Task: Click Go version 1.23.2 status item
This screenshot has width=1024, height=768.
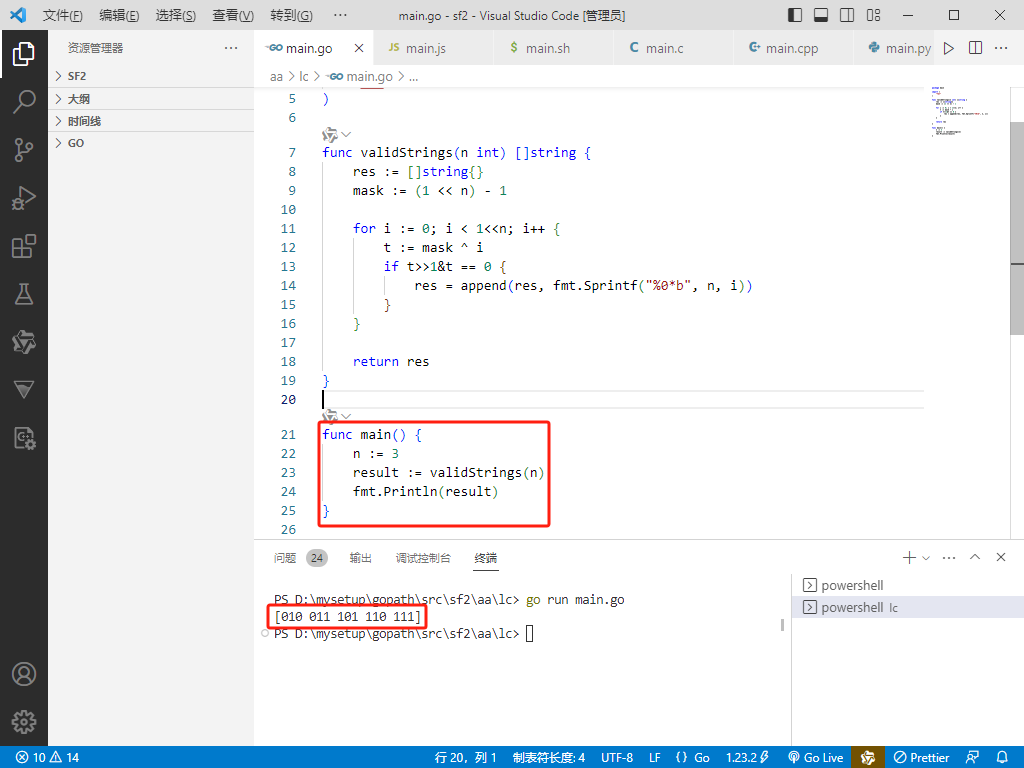Action: 747,757
